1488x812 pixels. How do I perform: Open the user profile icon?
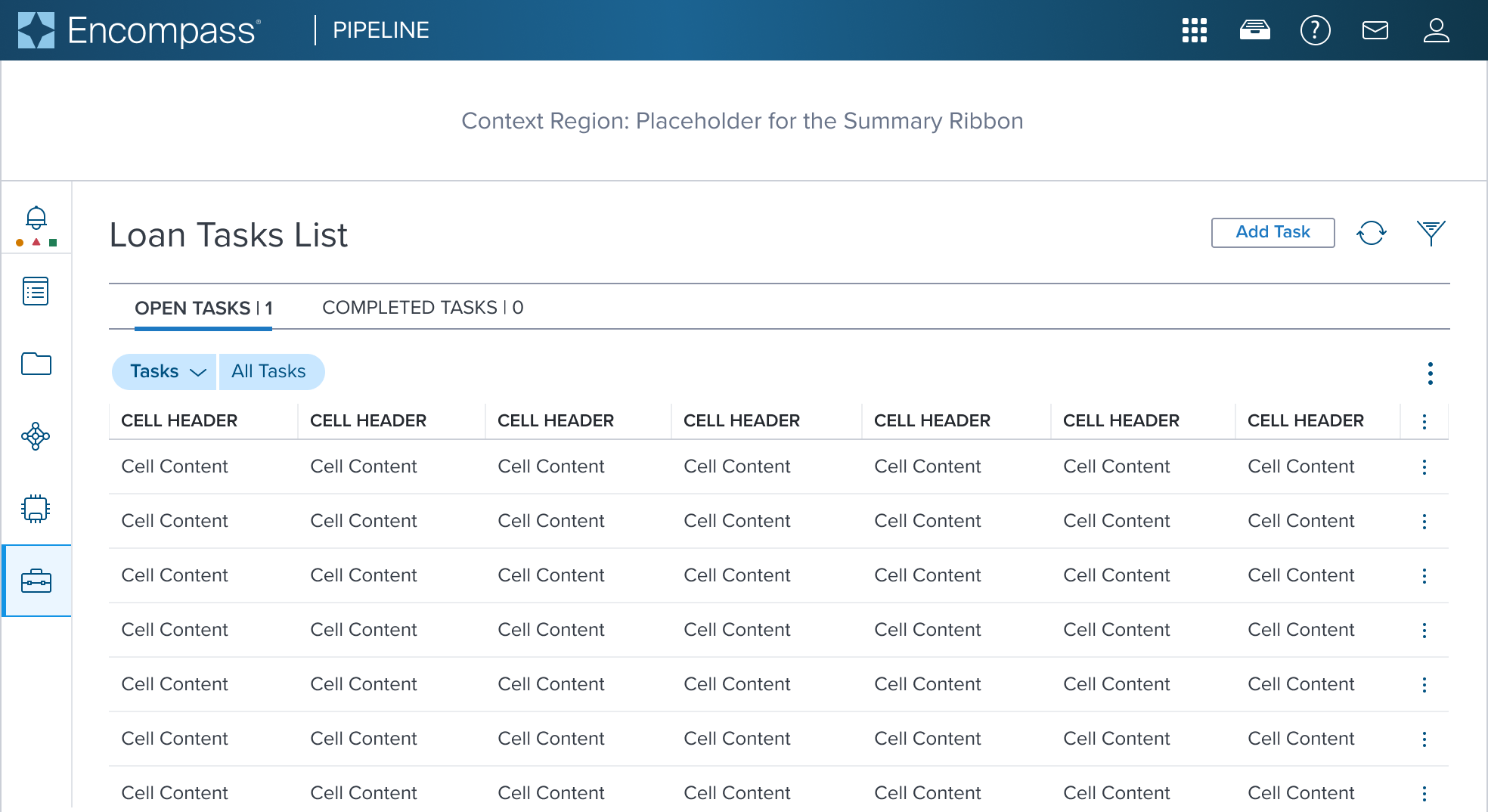click(1436, 30)
